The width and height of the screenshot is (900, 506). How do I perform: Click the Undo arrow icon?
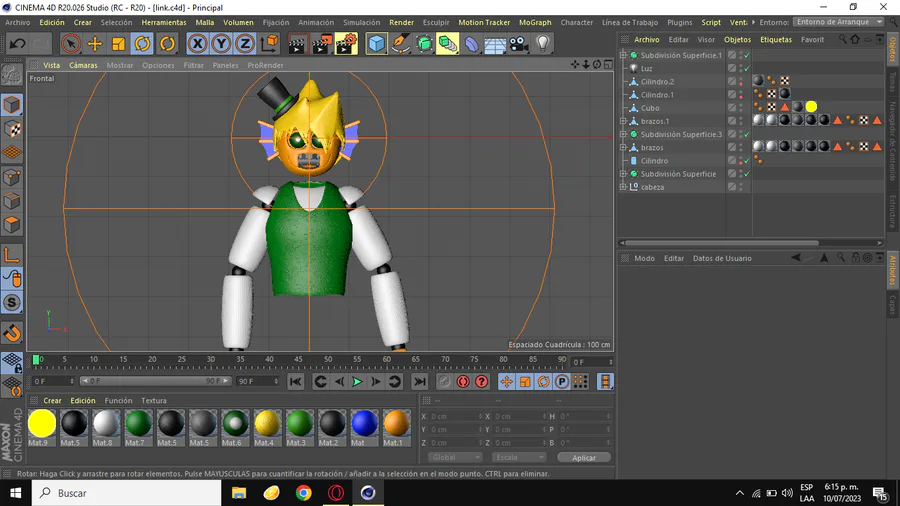pos(17,44)
